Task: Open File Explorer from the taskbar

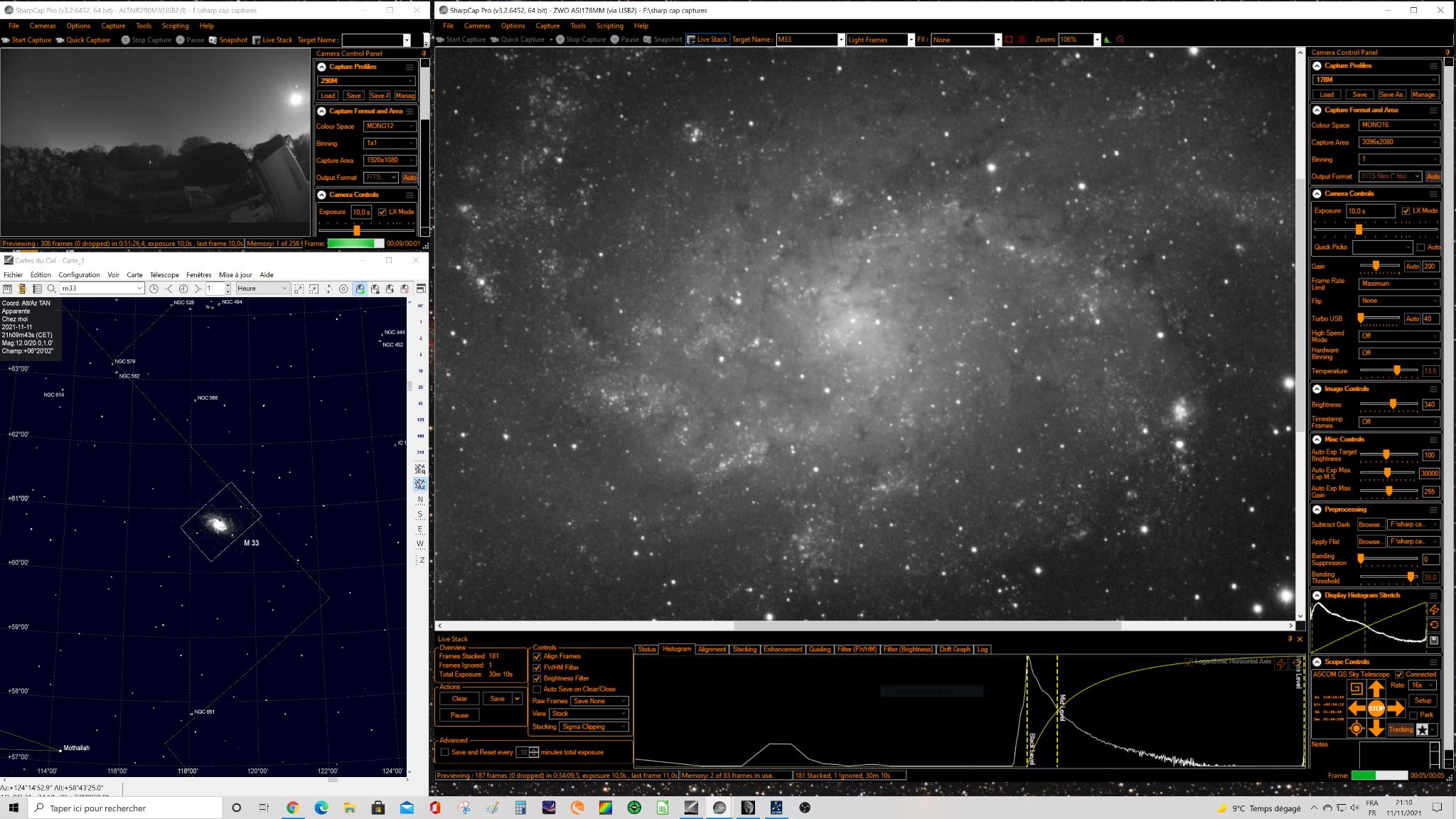Action: pos(349,808)
